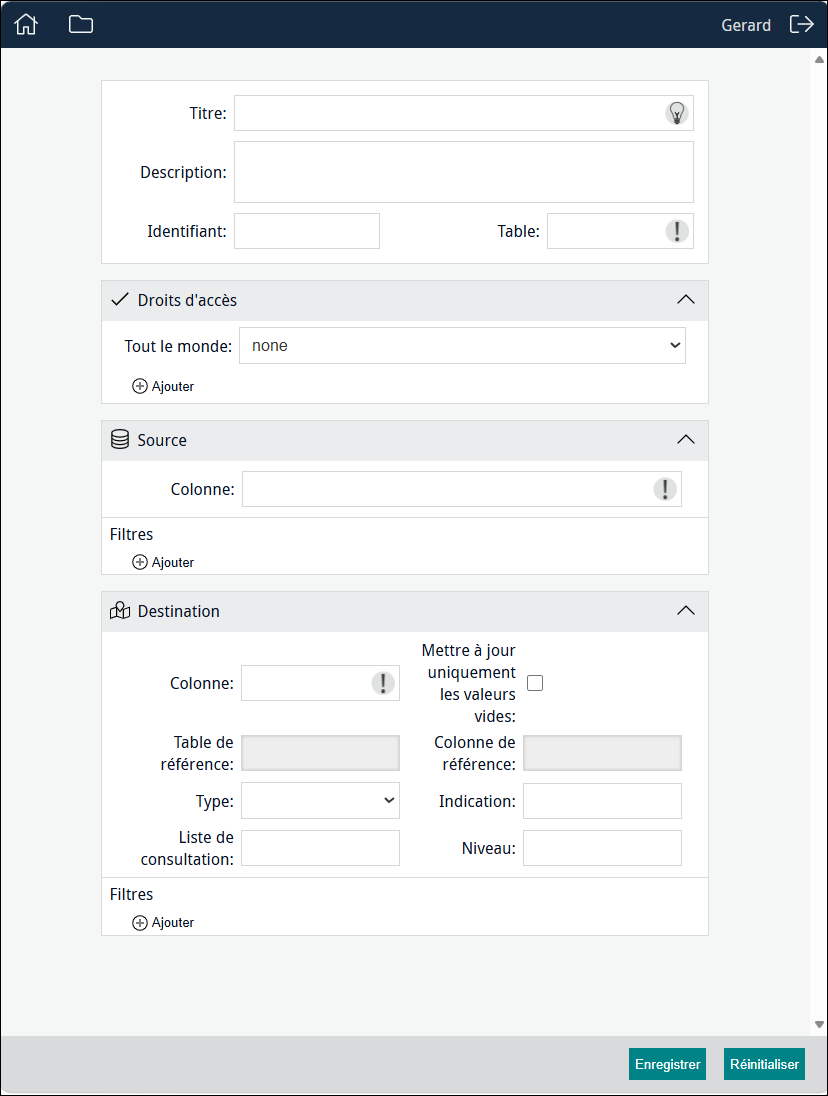Focus the Source Colonne input field
The image size is (828, 1096).
point(462,489)
